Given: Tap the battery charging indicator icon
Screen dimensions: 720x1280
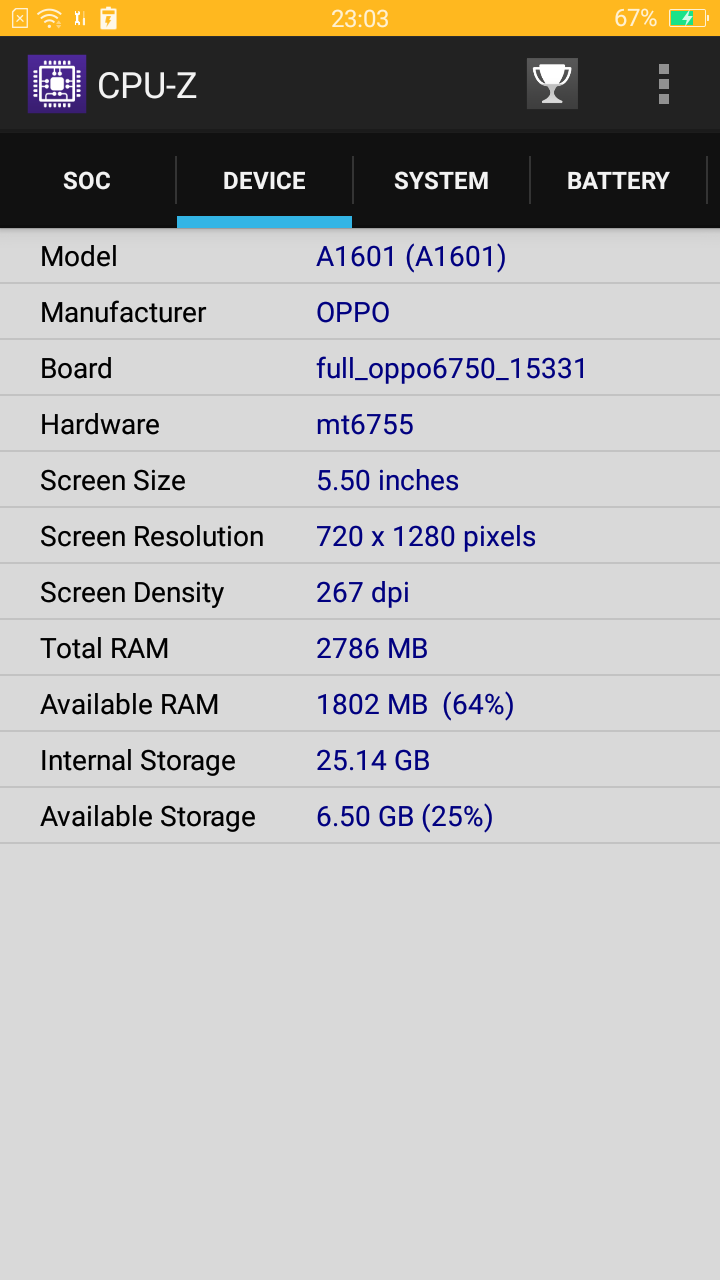Looking at the screenshot, I should pyautogui.click(x=688, y=18).
